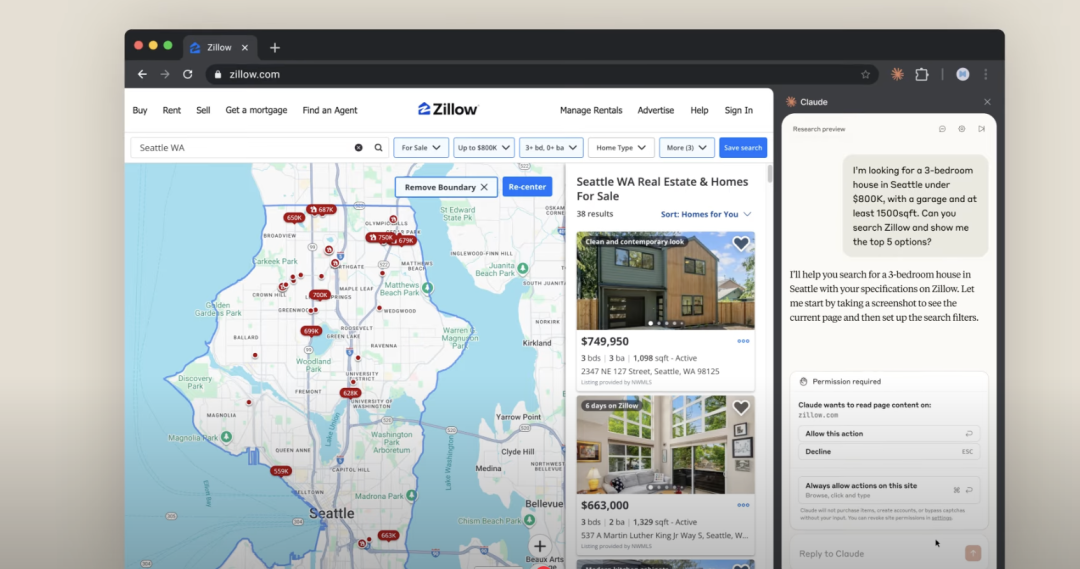The image size is (1080, 569).
Task: Open the Claude extension icon in toolbar
Action: [x=897, y=74]
